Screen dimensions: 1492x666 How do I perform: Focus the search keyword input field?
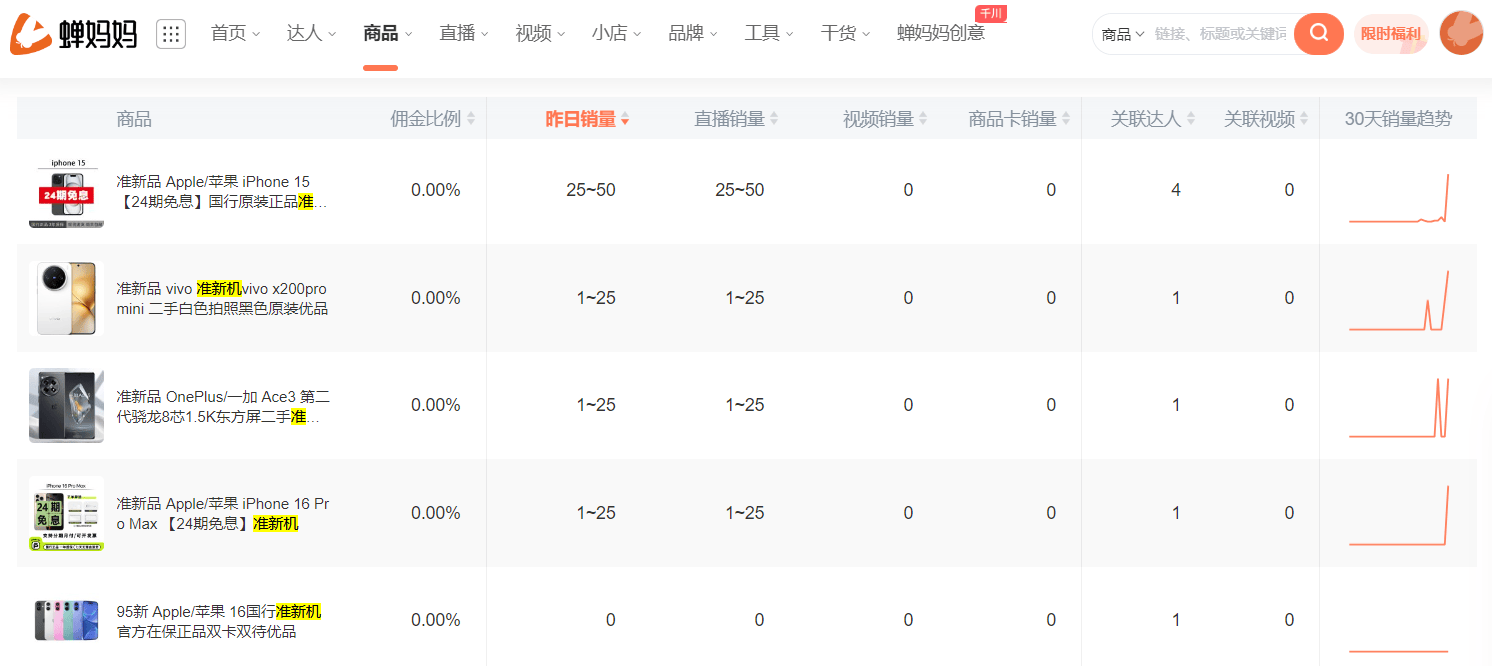point(1220,34)
